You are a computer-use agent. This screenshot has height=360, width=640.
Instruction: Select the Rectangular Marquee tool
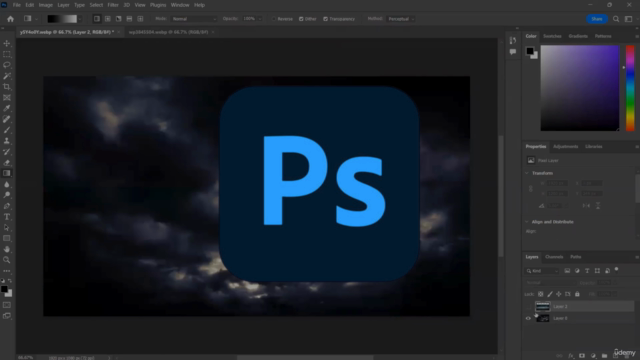click(x=7, y=54)
